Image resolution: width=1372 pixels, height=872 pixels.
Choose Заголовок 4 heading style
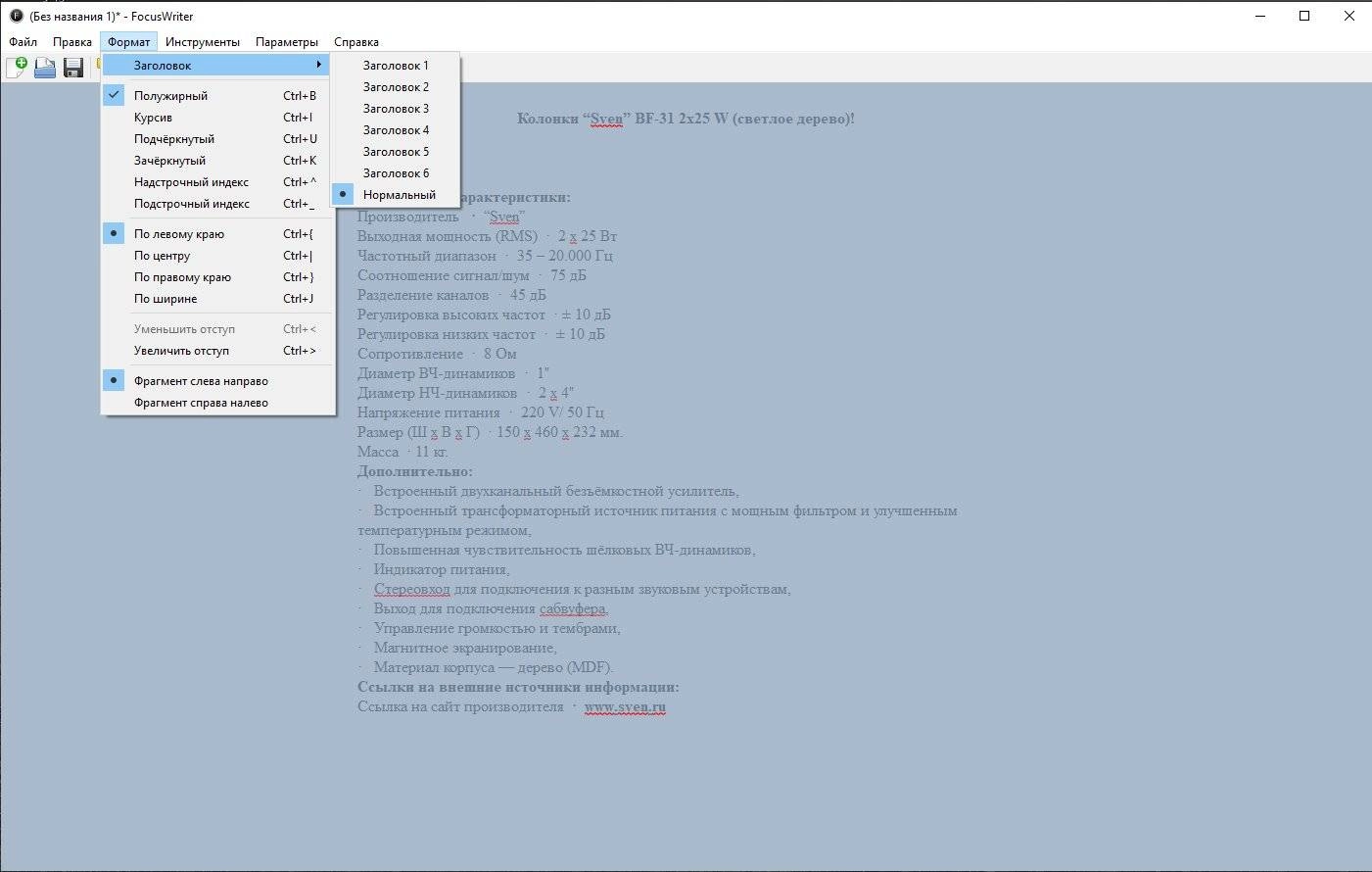pyautogui.click(x=396, y=130)
